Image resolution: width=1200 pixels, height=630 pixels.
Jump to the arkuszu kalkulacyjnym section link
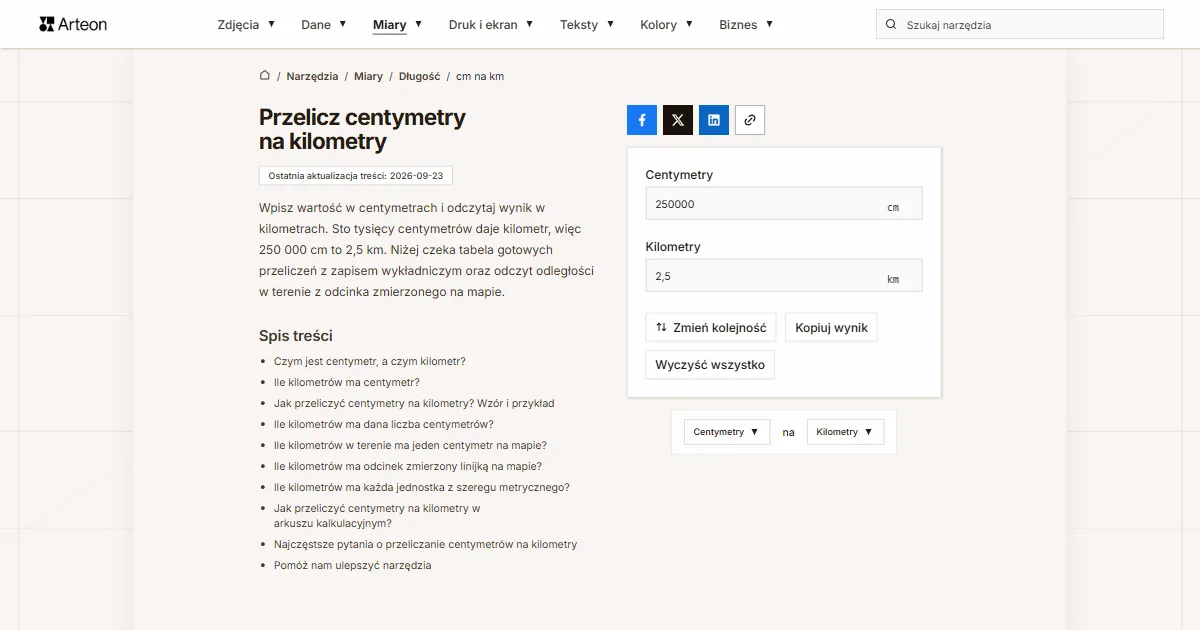(x=377, y=515)
